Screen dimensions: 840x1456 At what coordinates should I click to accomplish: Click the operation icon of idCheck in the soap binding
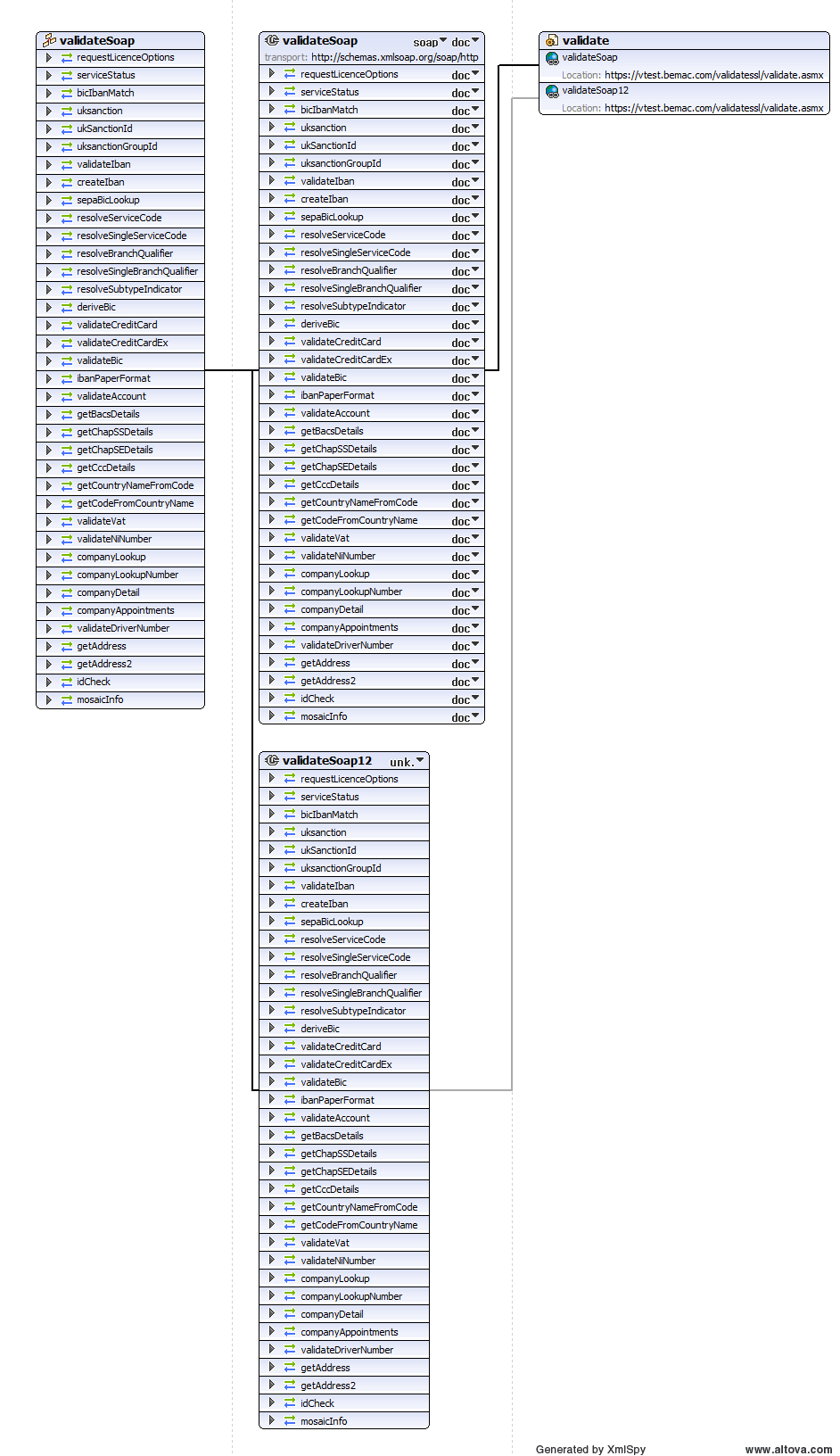coord(290,699)
